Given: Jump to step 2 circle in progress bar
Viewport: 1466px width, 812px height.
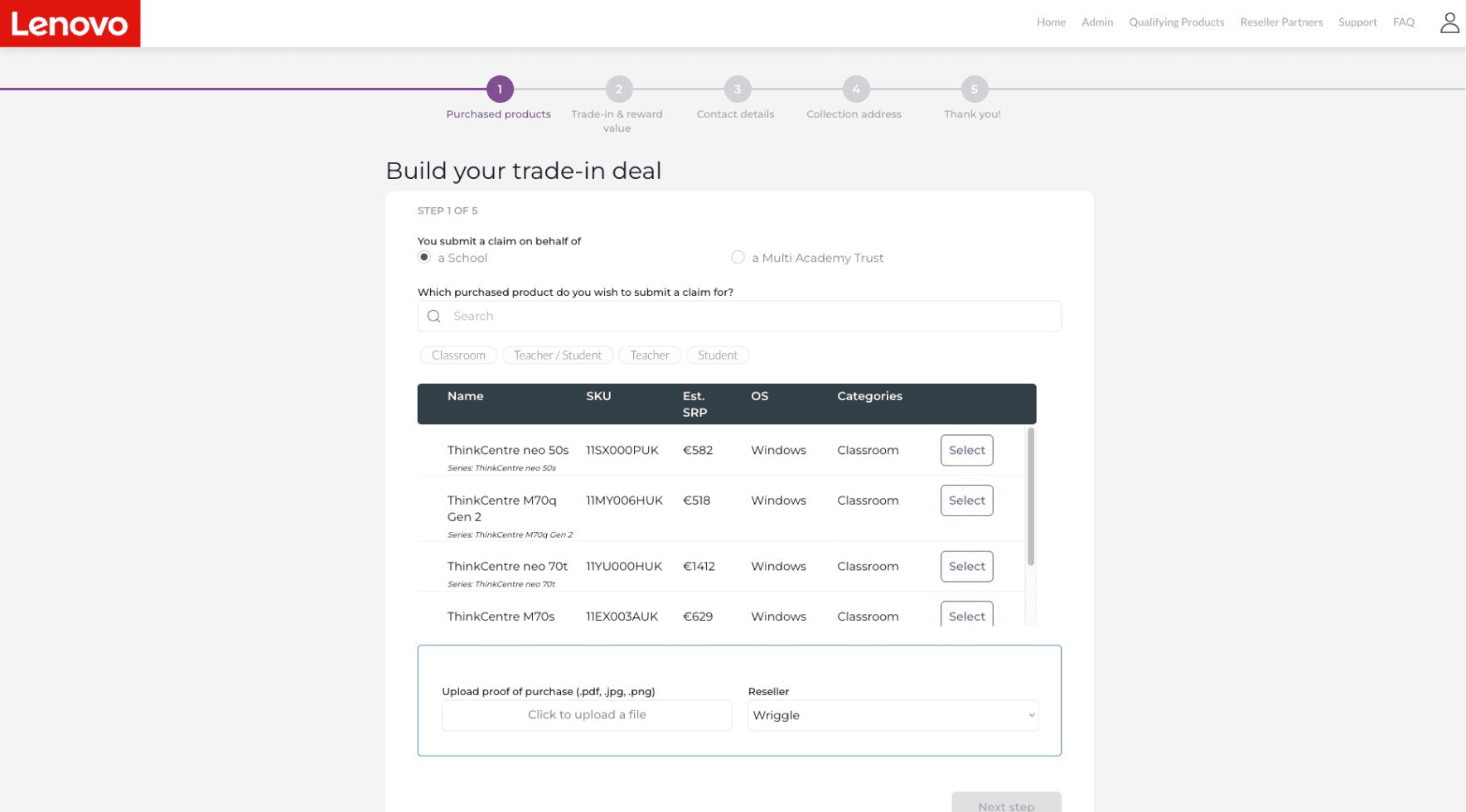Looking at the screenshot, I should coord(619,89).
